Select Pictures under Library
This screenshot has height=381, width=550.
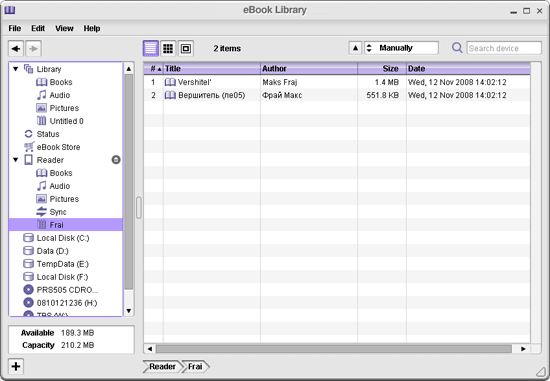click(x=58, y=108)
